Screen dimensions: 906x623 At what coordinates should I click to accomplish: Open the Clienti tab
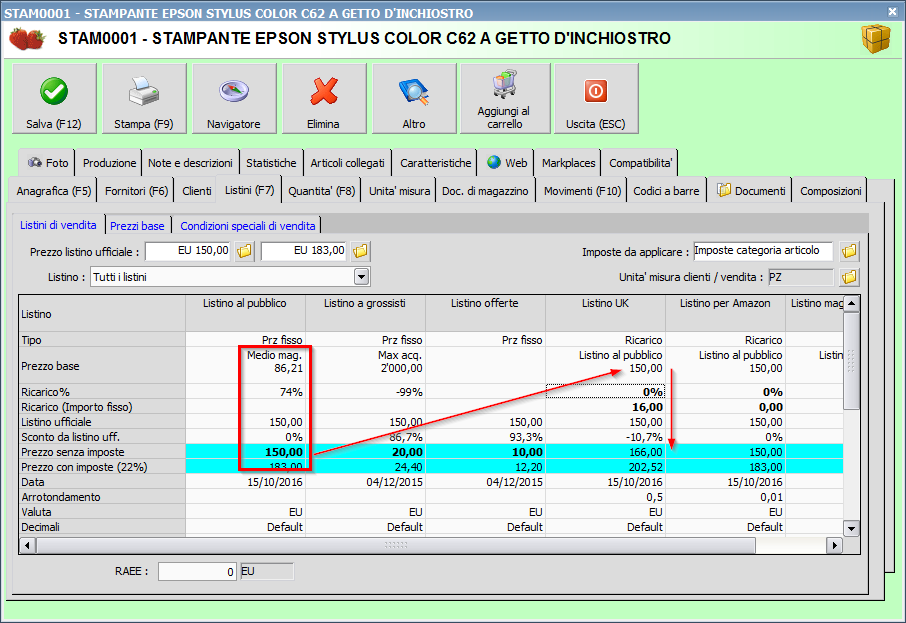point(196,191)
